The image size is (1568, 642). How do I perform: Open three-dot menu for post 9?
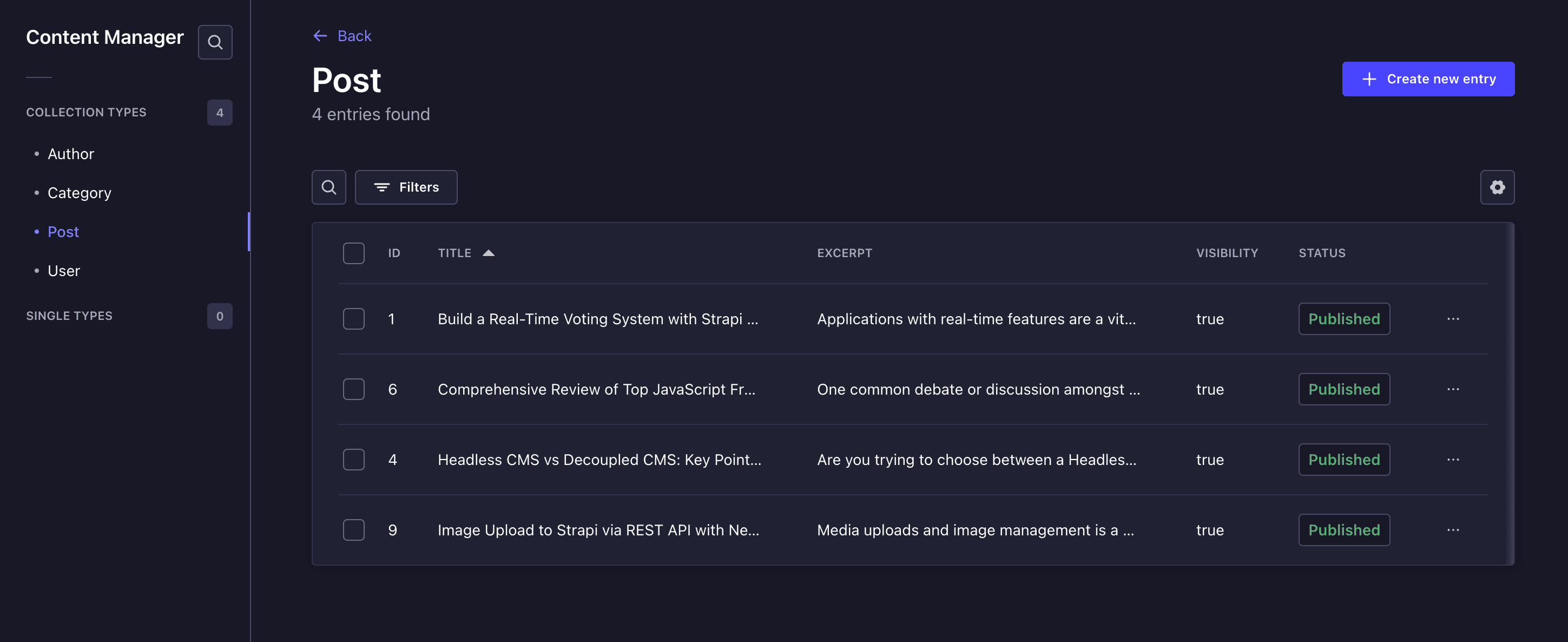(1453, 530)
